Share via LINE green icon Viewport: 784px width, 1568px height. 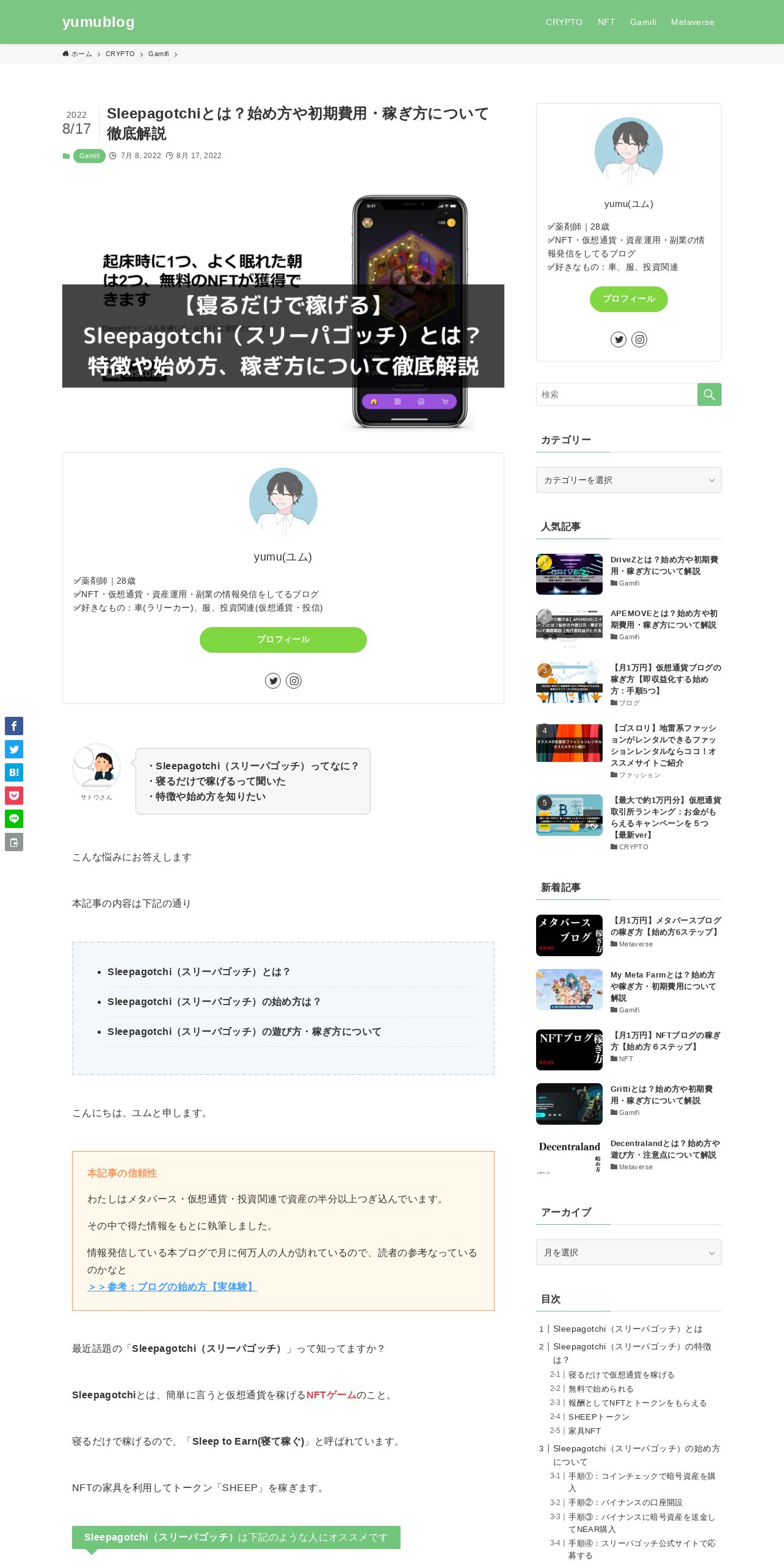coord(14,819)
